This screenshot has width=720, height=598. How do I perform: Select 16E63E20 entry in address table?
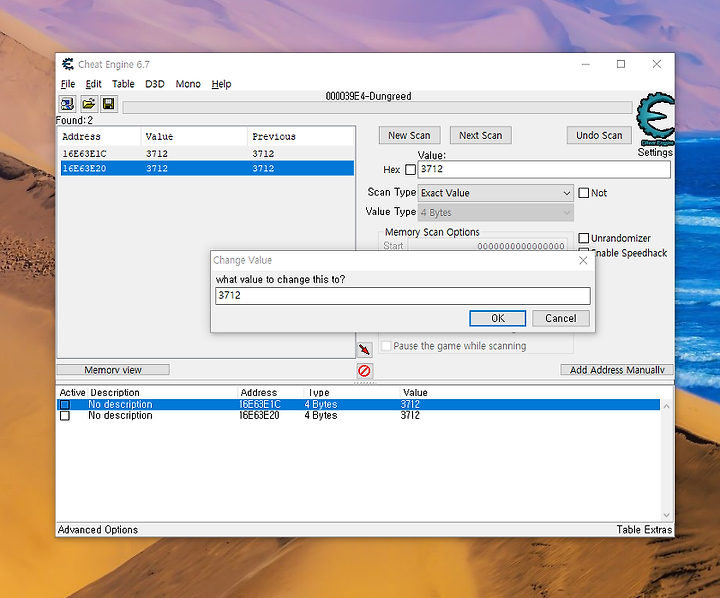[358, 416]
